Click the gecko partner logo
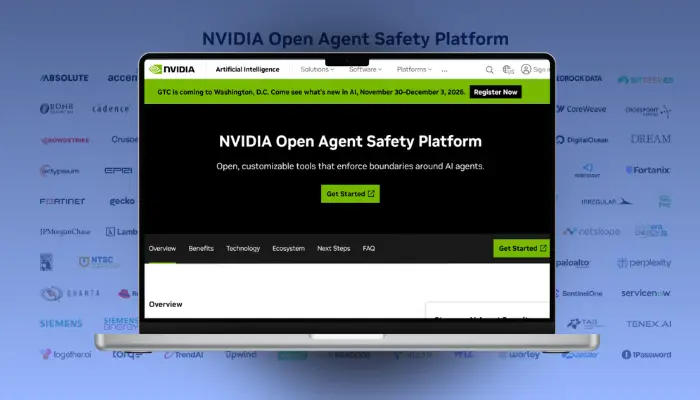700x400 pixels. [122, 201]
